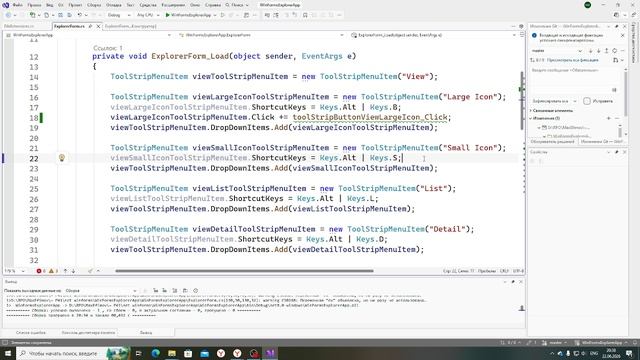Click the editor horizontal scrollbar
The width and height of the screenshot is (640, 360).
(x=244, y=271)
